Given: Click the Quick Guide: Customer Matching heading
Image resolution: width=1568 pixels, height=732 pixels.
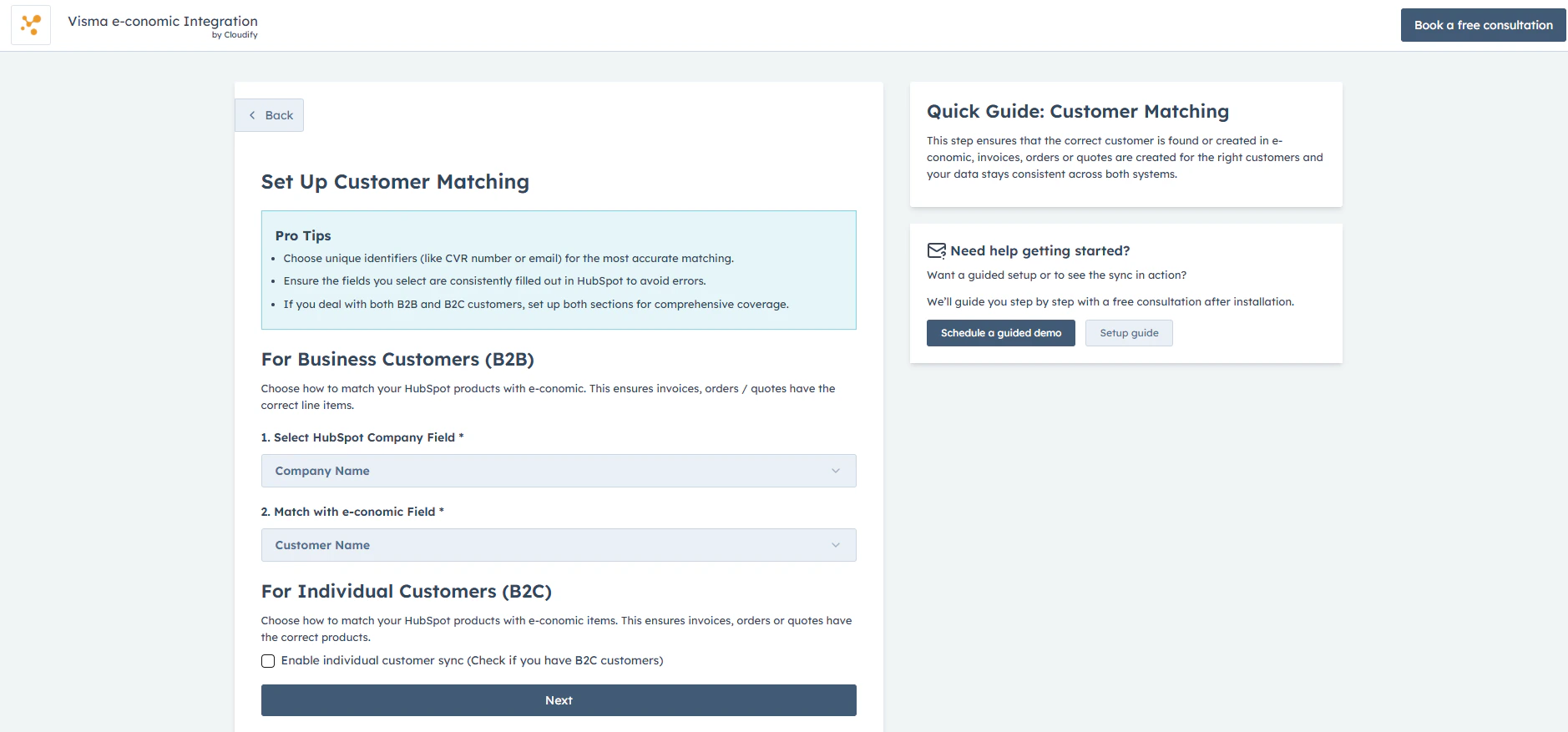Looking at the screenshot, I should [x=1078, y=112].
